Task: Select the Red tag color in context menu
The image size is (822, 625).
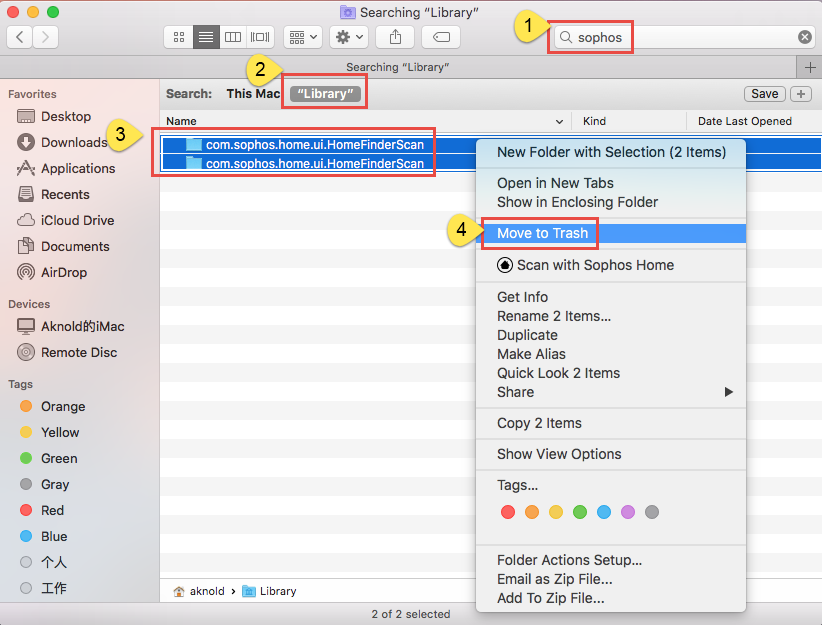Action: (508, 511)
